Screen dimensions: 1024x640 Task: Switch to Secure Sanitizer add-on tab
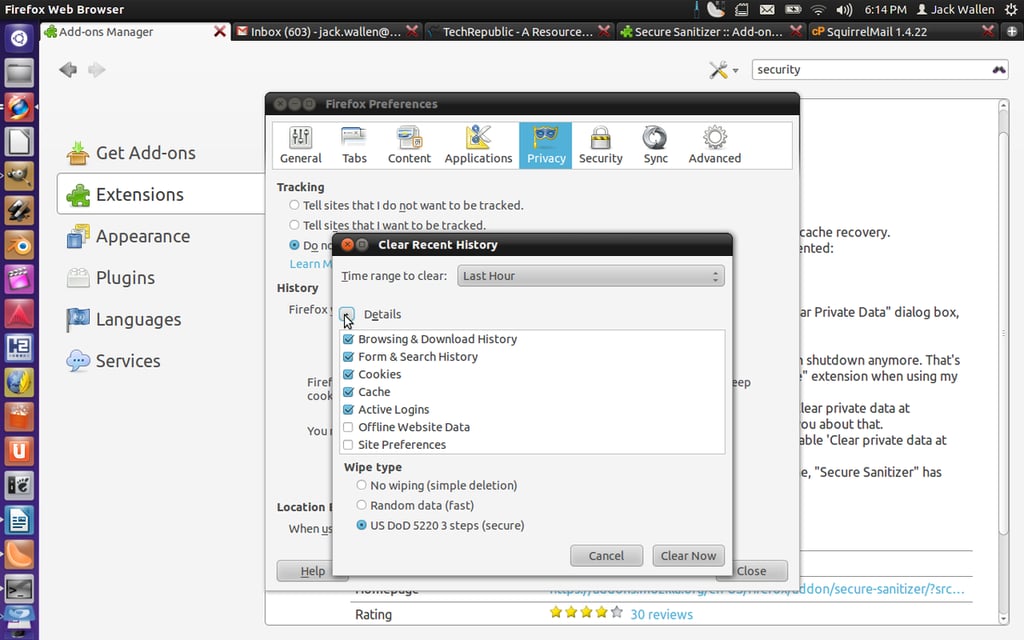pyautogui.click(x=709, y=31)
